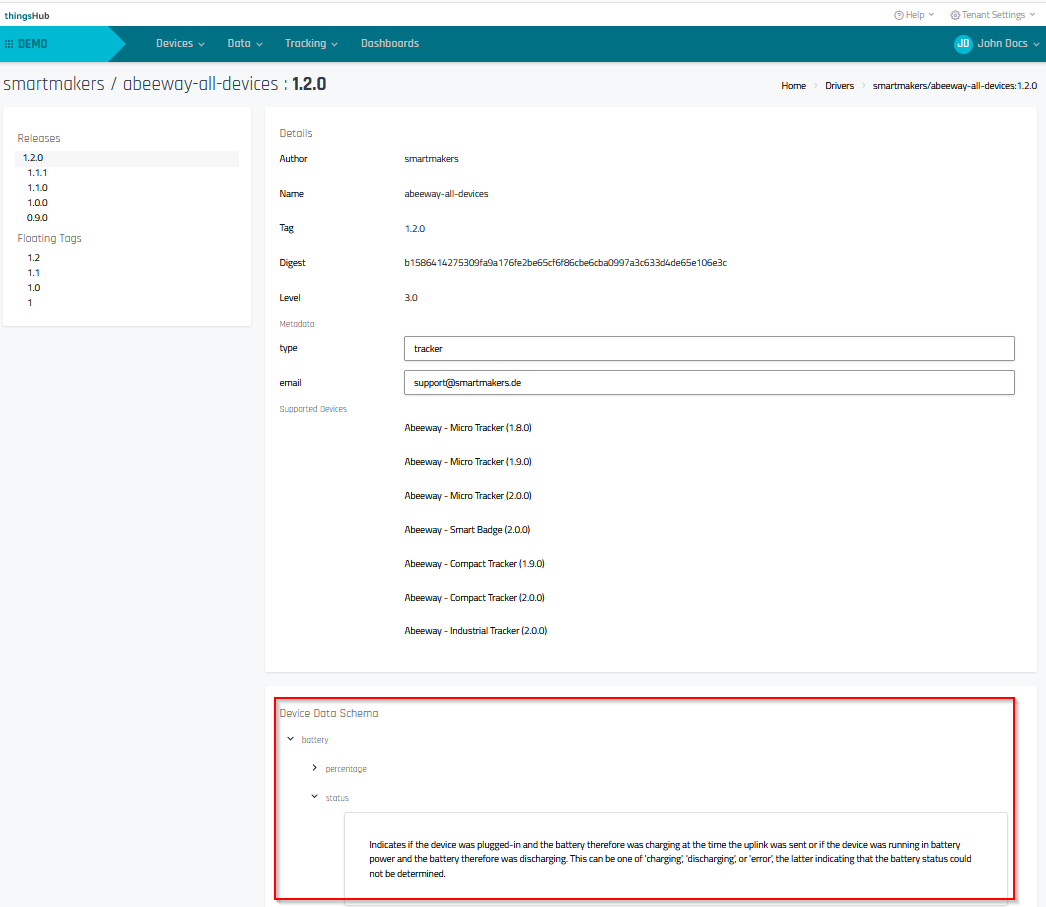Go to the Dashboards page
Viewport: 1046px width, 907px height.
(x=390, y=44)
